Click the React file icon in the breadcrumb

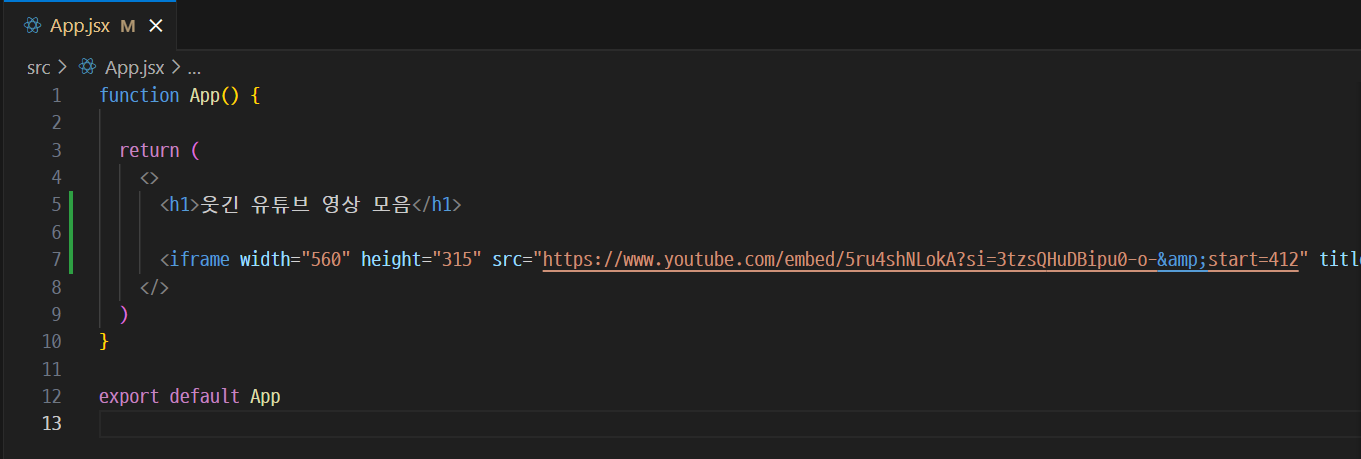coord(88,68)
